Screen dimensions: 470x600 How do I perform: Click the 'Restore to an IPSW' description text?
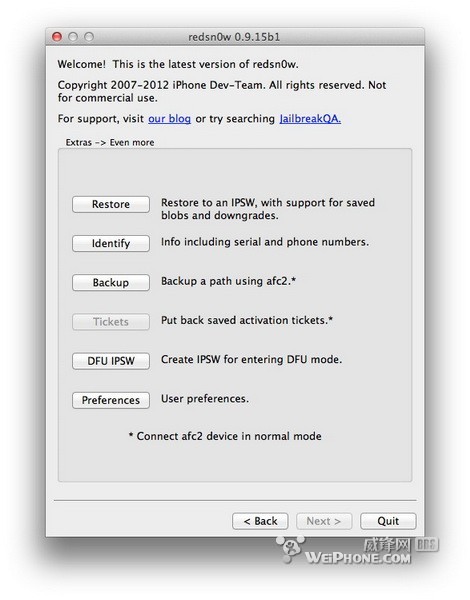tap(268, 209)
